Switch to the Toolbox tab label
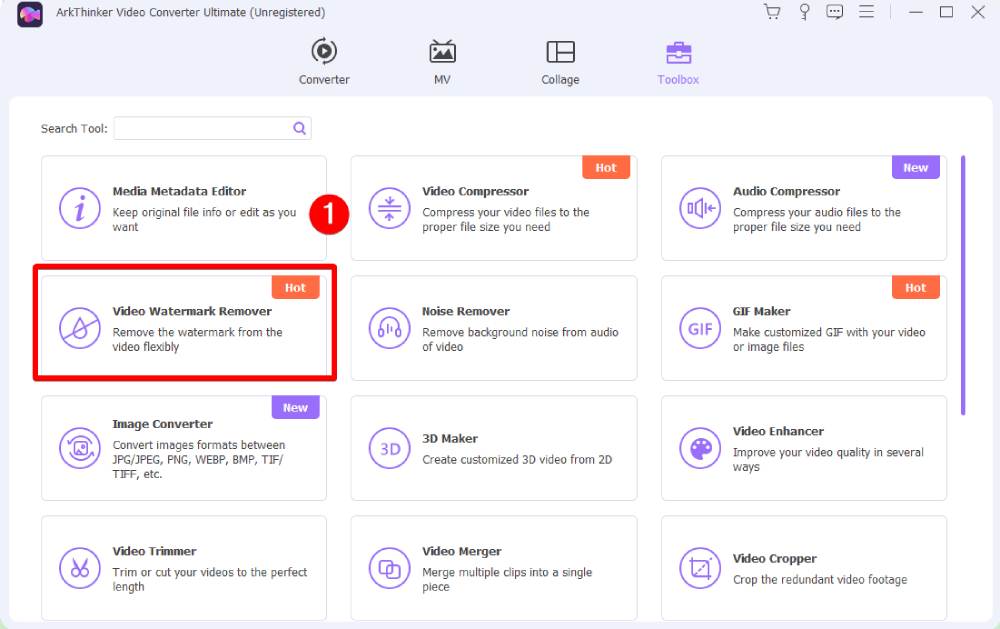This screenshot has width=1000, height=629. point(679,80)
